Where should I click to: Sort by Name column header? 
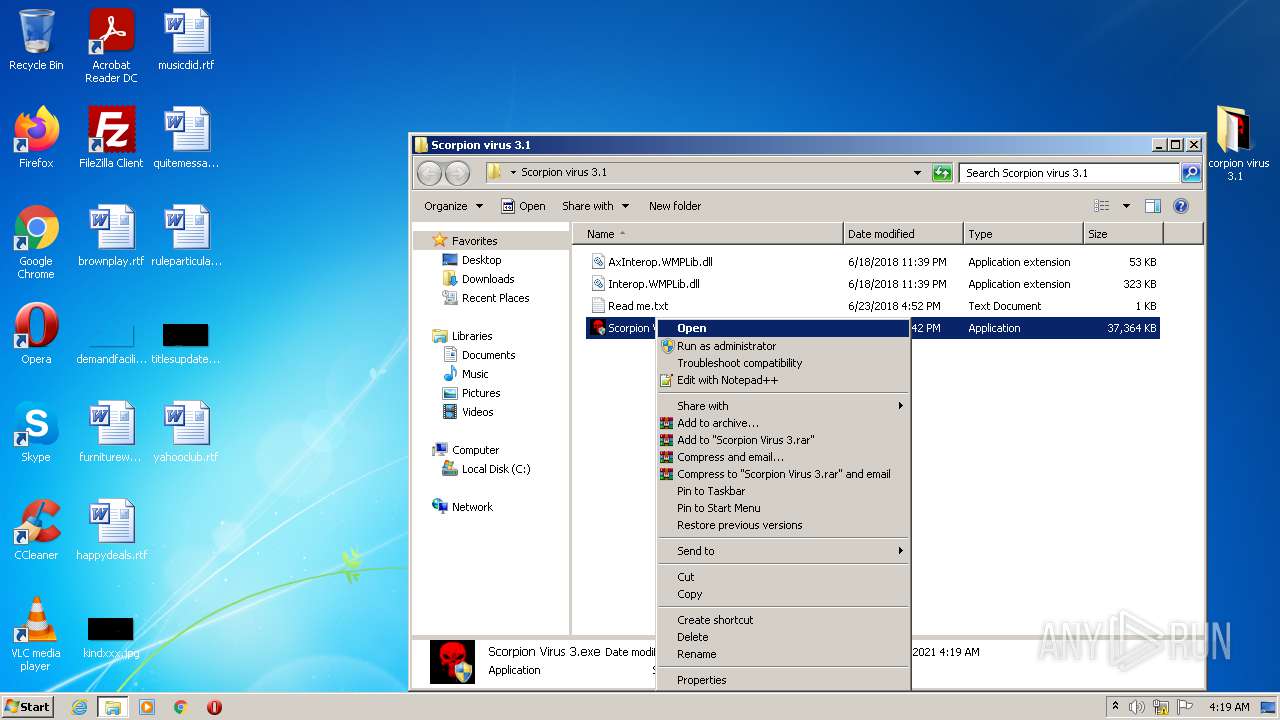pyautogui.click(x=708, y=234)
